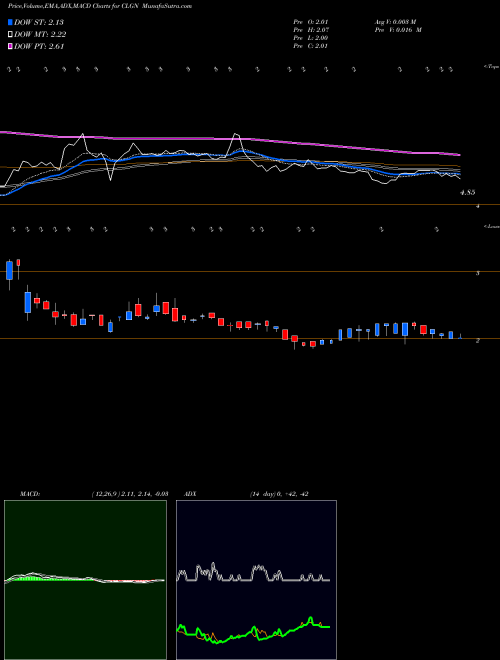Select the 'DOW PT: 2.61' legend label
The image size is (500, 660).
point(39,46)
